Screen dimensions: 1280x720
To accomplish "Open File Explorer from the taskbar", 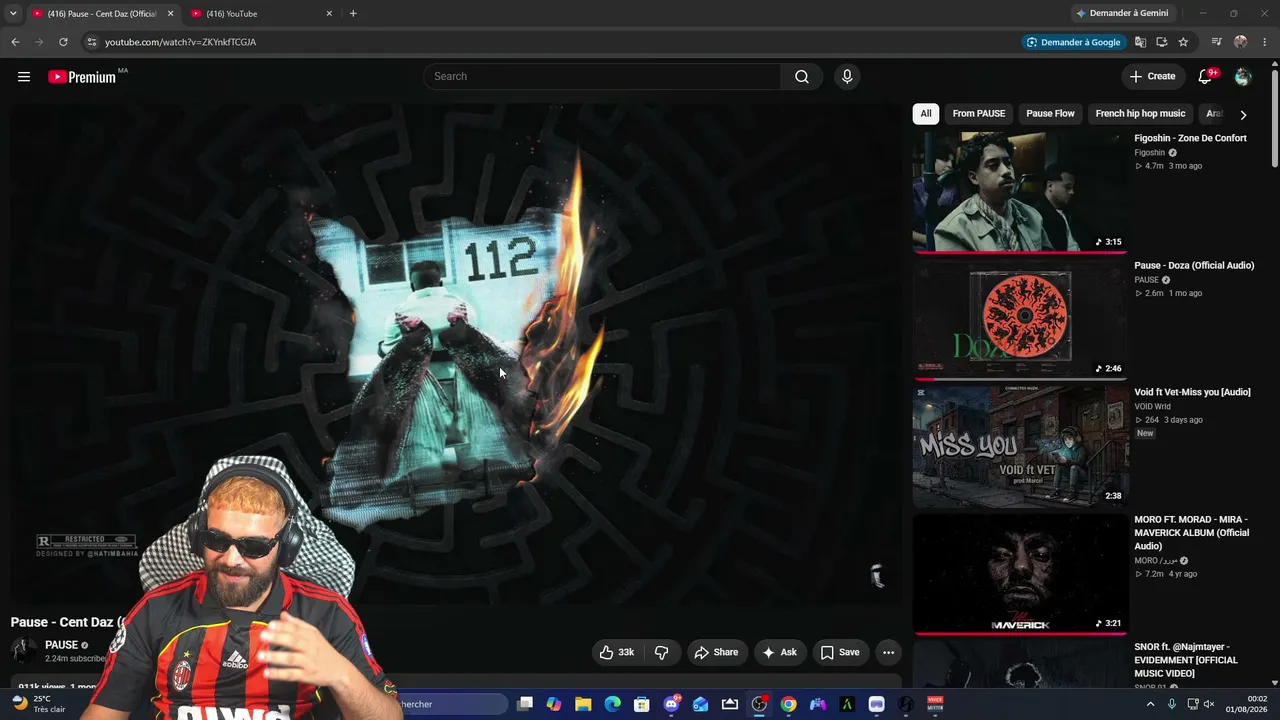I will coord(583,704).
